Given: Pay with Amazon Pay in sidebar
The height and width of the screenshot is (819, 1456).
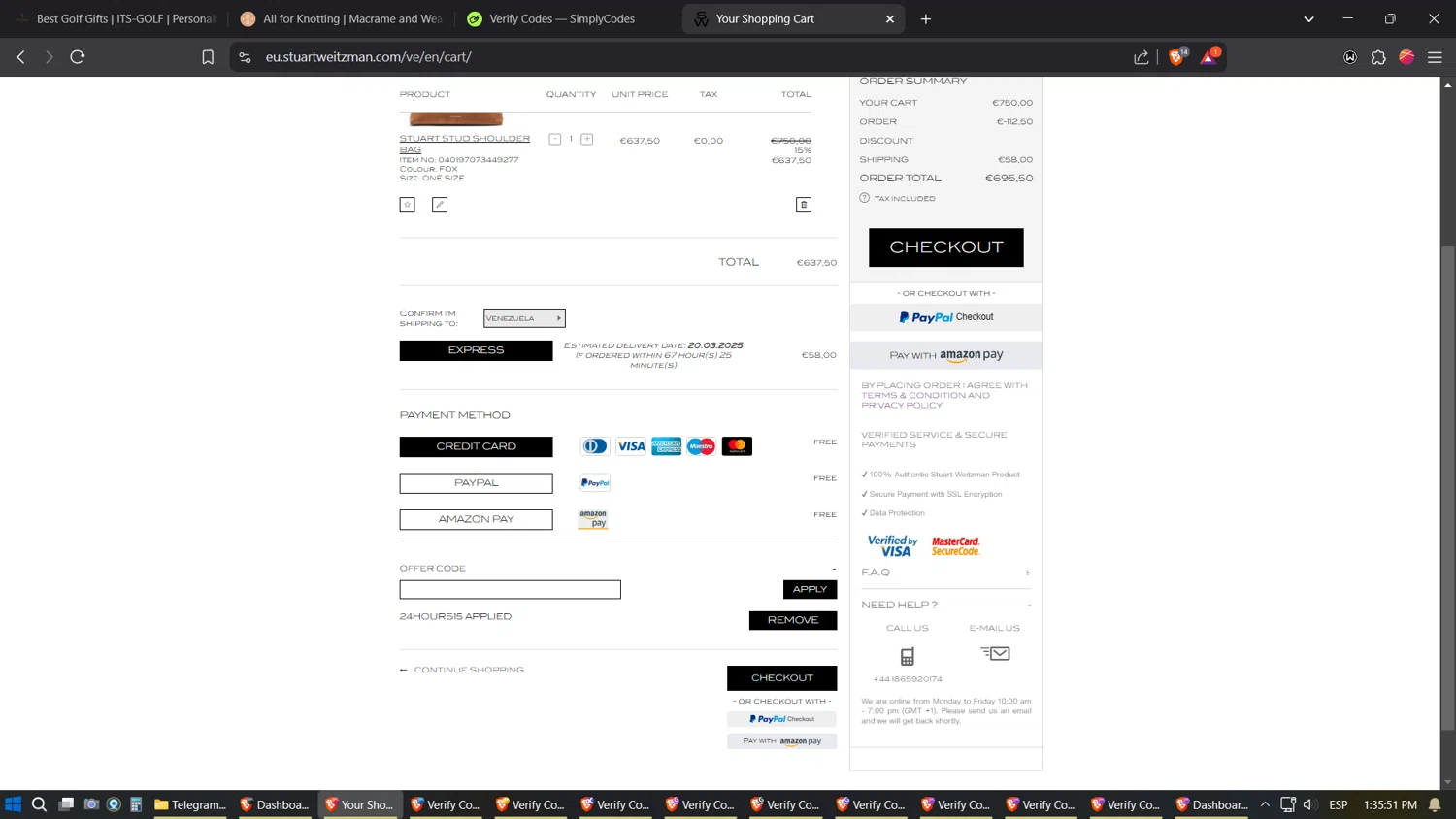Looking at the screenshot, I should (x=945, y=355).
